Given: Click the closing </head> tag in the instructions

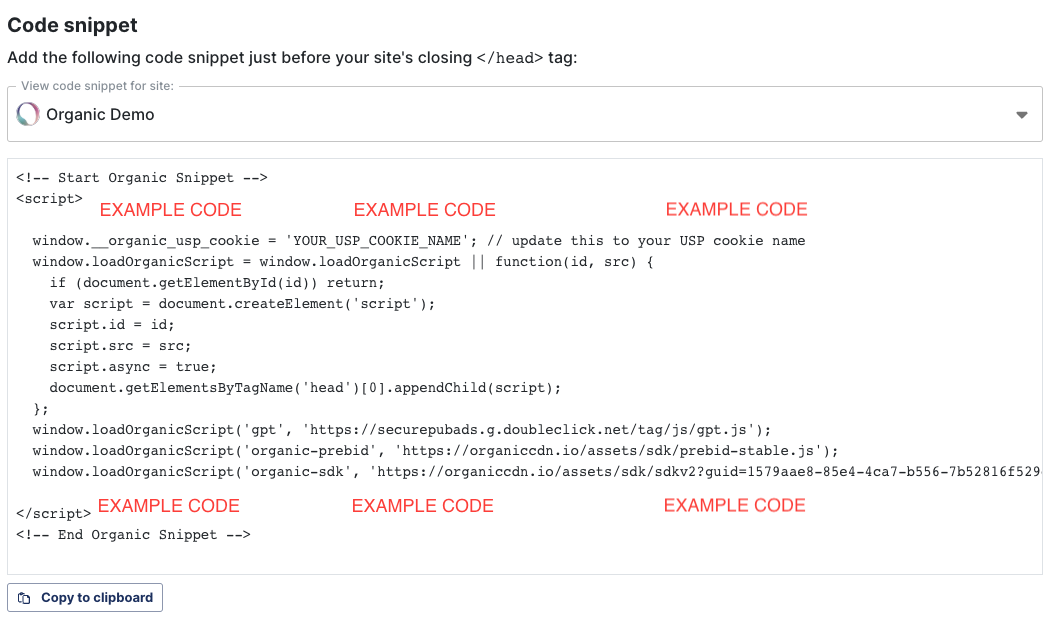Looking at the screenshot, I should point(510,58).
